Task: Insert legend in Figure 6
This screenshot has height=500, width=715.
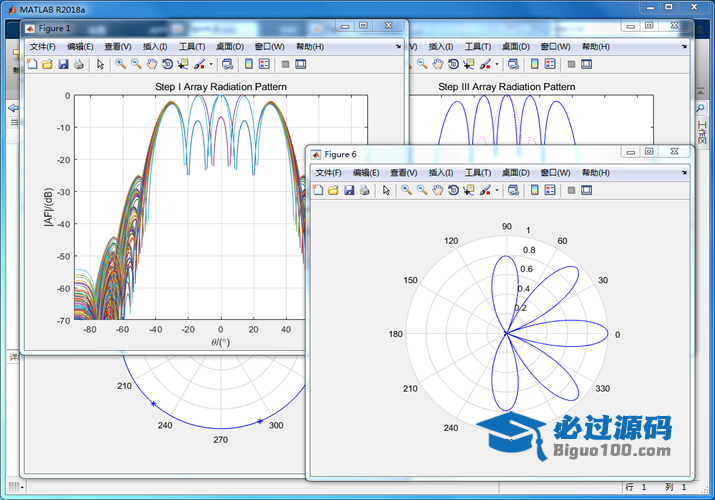Action: [551, 190]
